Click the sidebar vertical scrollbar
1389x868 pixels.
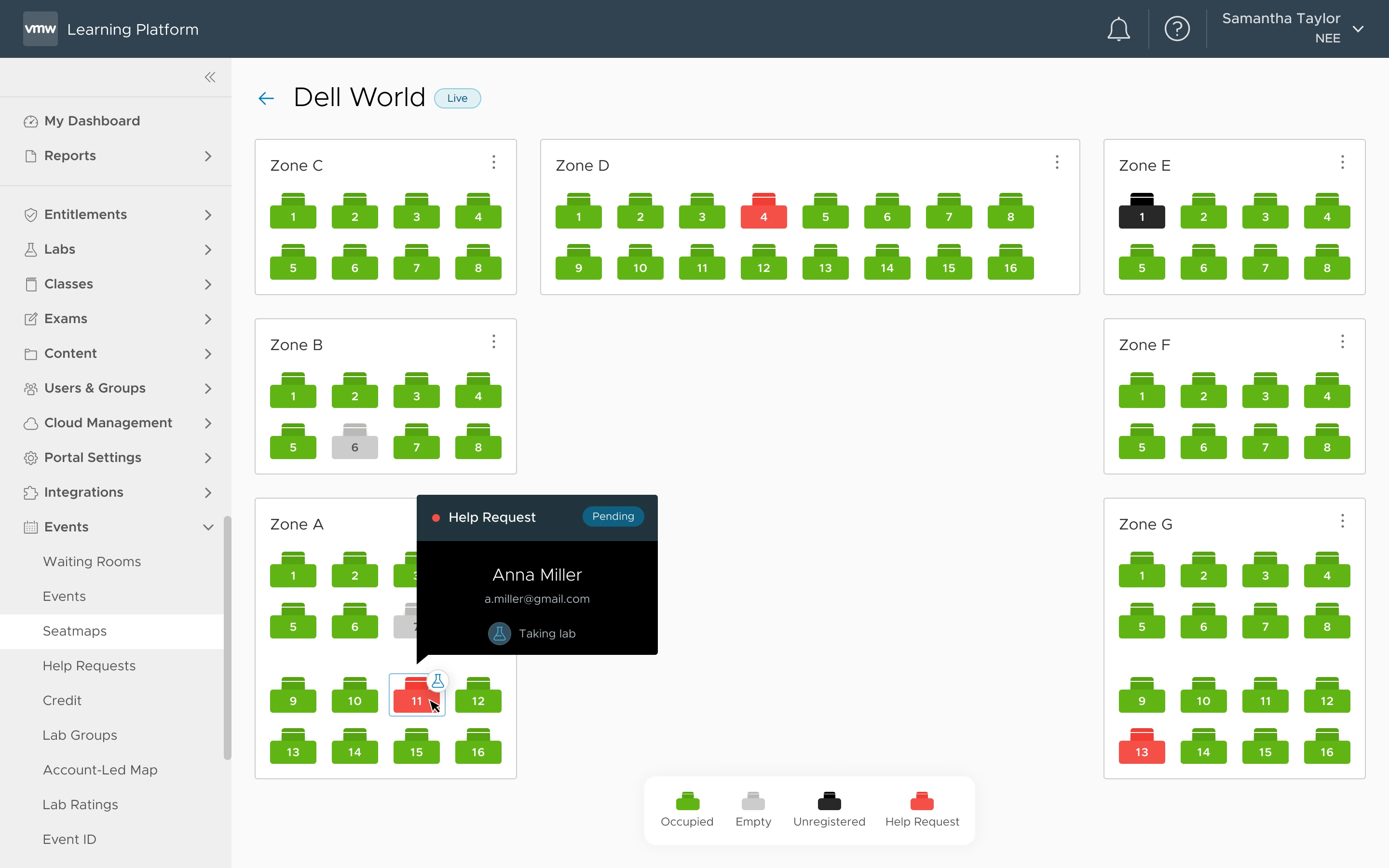(x=227, y=637)
